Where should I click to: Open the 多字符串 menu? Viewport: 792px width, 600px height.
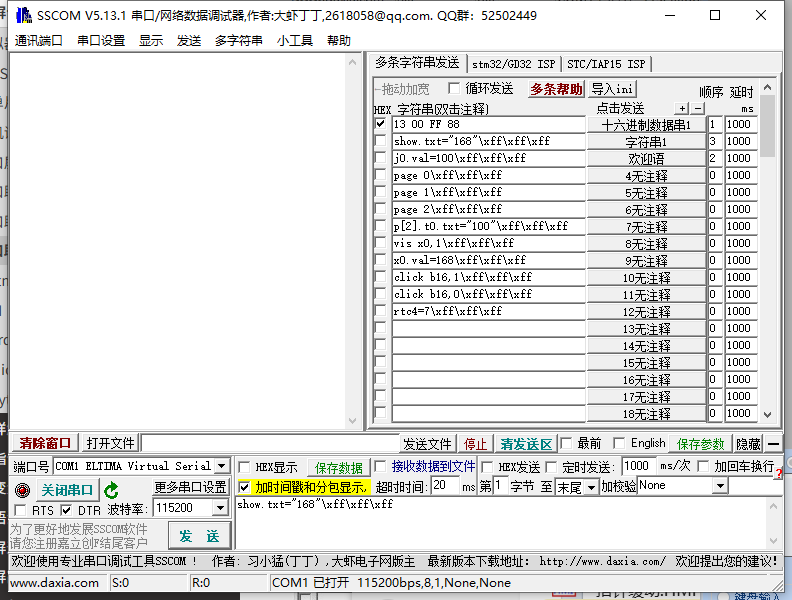point(238,40)
